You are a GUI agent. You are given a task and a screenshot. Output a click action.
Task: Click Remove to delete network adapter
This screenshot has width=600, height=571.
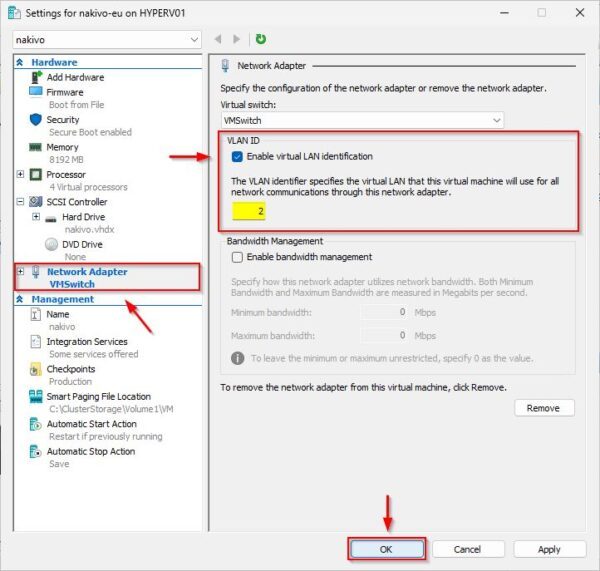(x=544, y=408)
